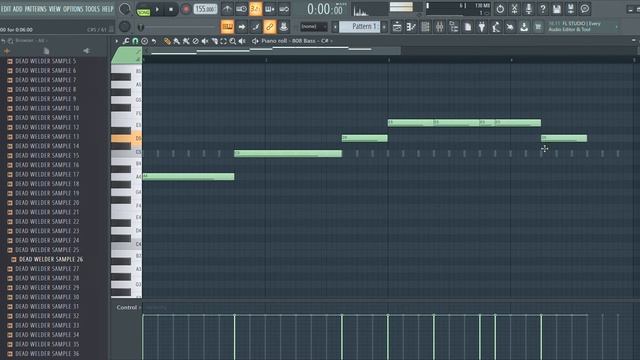Click the FL STUDIO news panel
Viewport: 640px width, 360px height.
(x=582, y=27)
